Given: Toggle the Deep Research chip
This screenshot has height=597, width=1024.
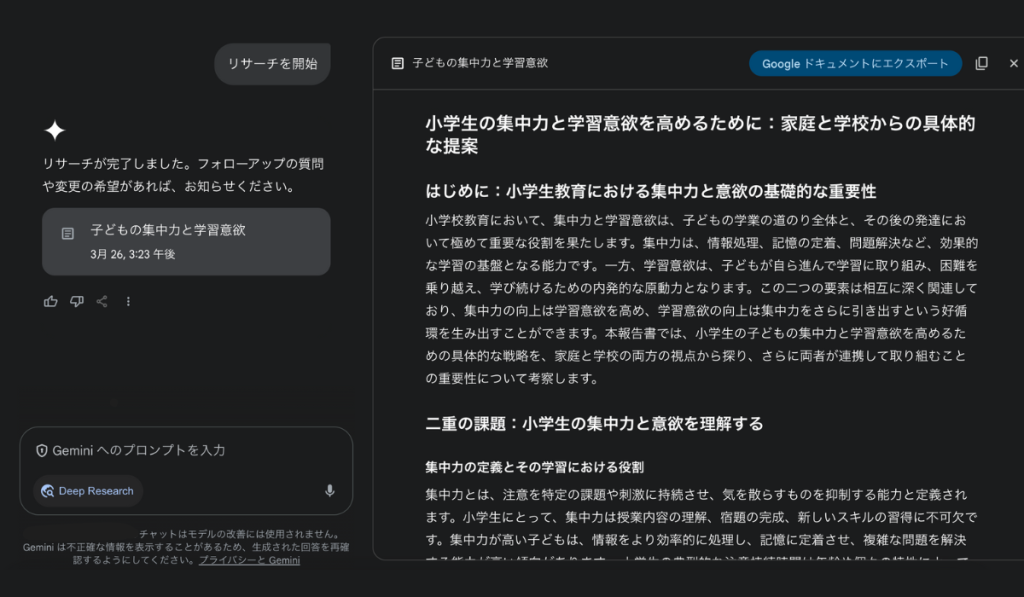Looking at the screenshot, I should coord(87,491).
